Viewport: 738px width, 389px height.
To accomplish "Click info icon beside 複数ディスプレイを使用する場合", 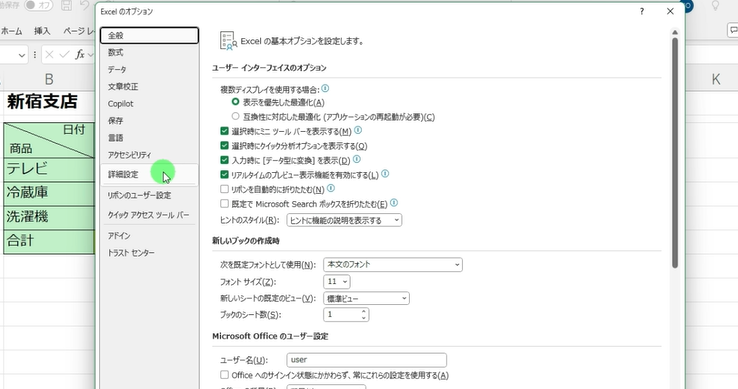I will pos(325,89).
